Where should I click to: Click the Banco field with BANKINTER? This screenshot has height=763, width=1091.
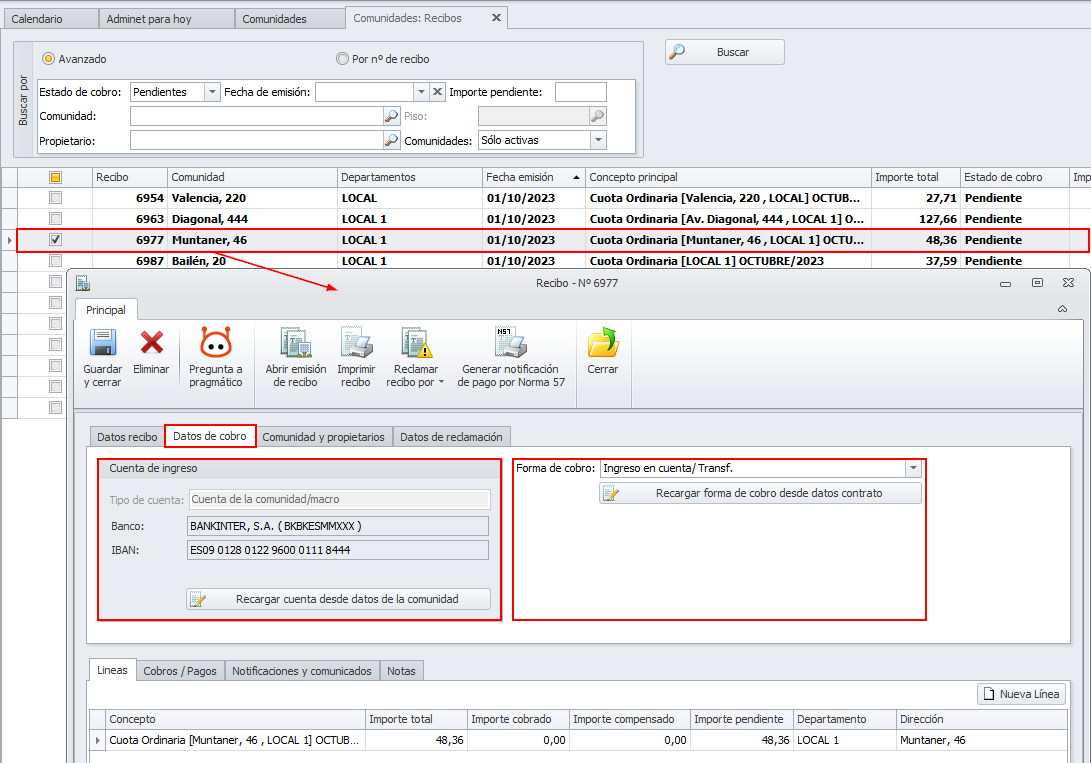(x=338, y=526)
